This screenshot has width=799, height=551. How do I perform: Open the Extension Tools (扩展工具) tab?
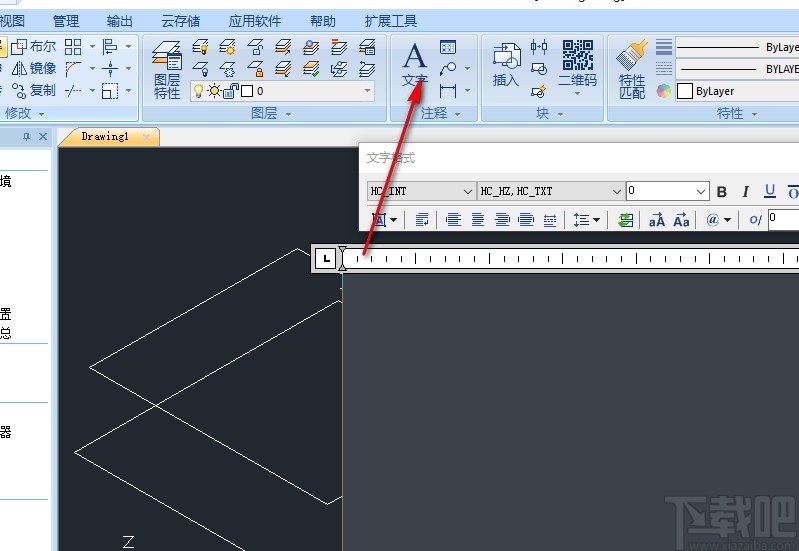391,21
